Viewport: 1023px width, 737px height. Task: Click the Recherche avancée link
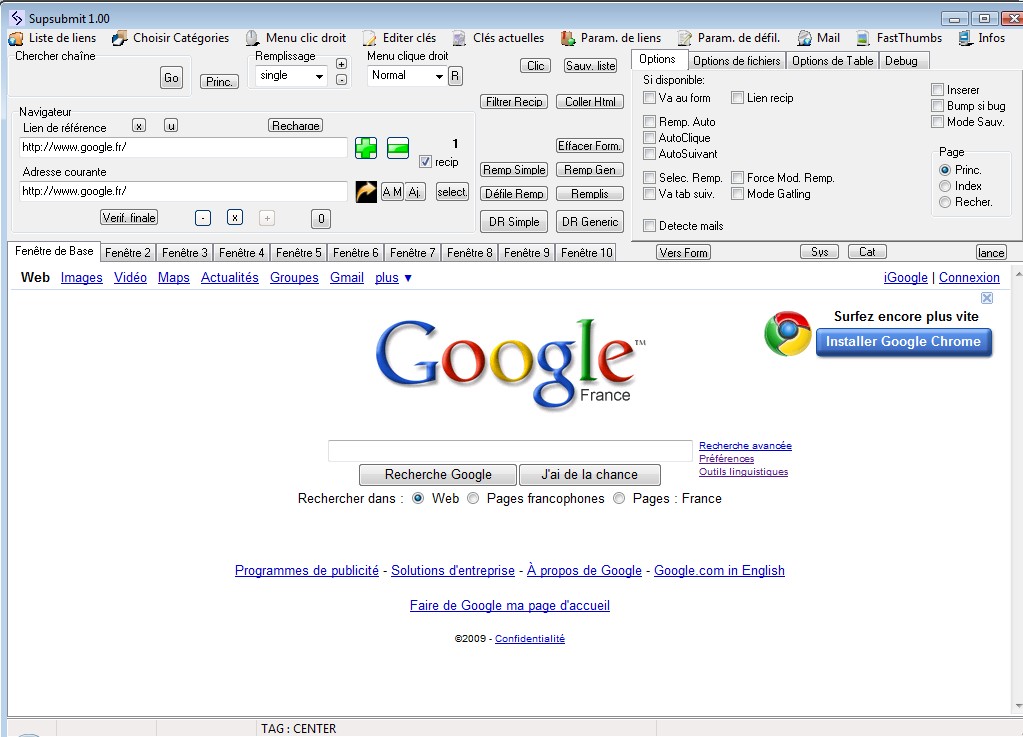[745, 446]
